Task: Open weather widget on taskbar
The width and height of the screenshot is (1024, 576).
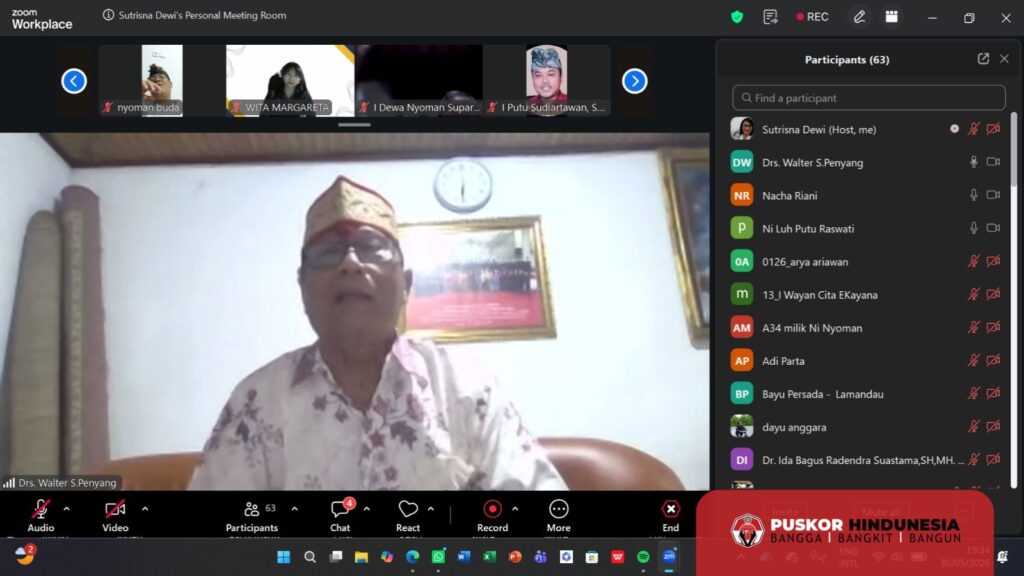Action: (25, 555)
